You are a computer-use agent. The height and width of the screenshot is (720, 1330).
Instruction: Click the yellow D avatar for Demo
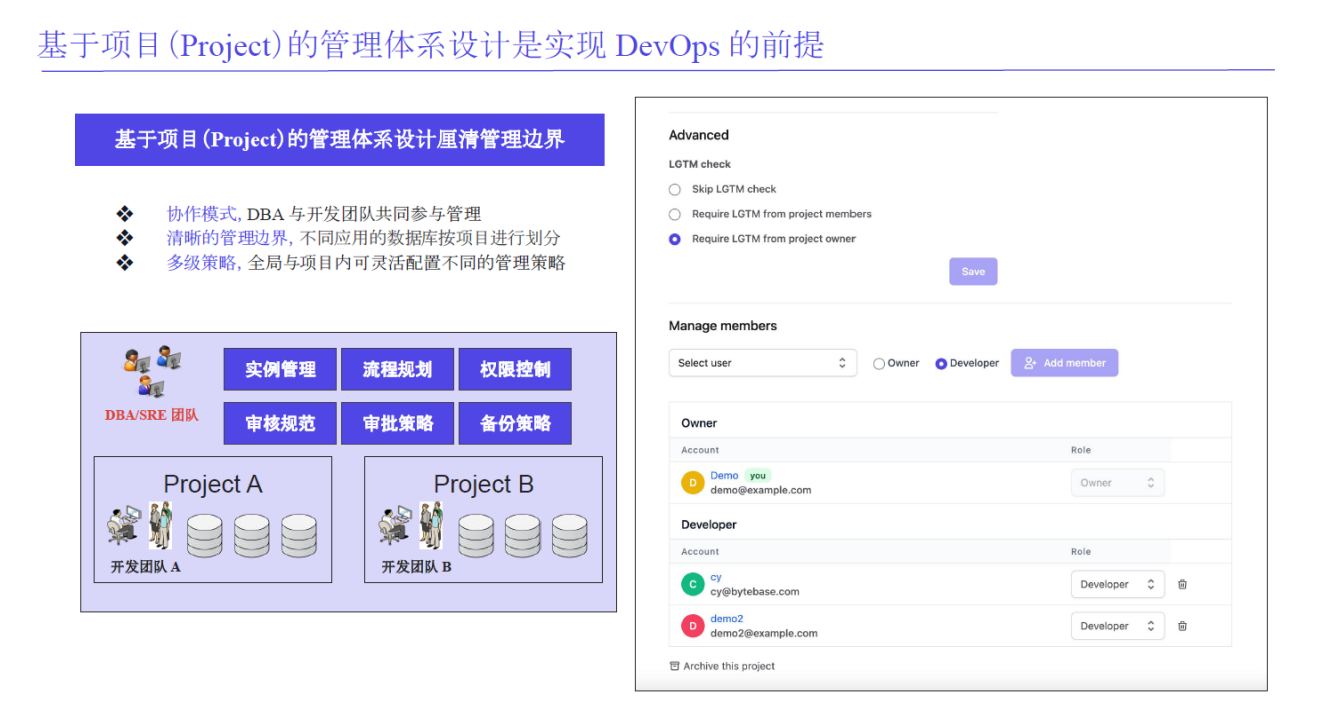pos(693,483)
